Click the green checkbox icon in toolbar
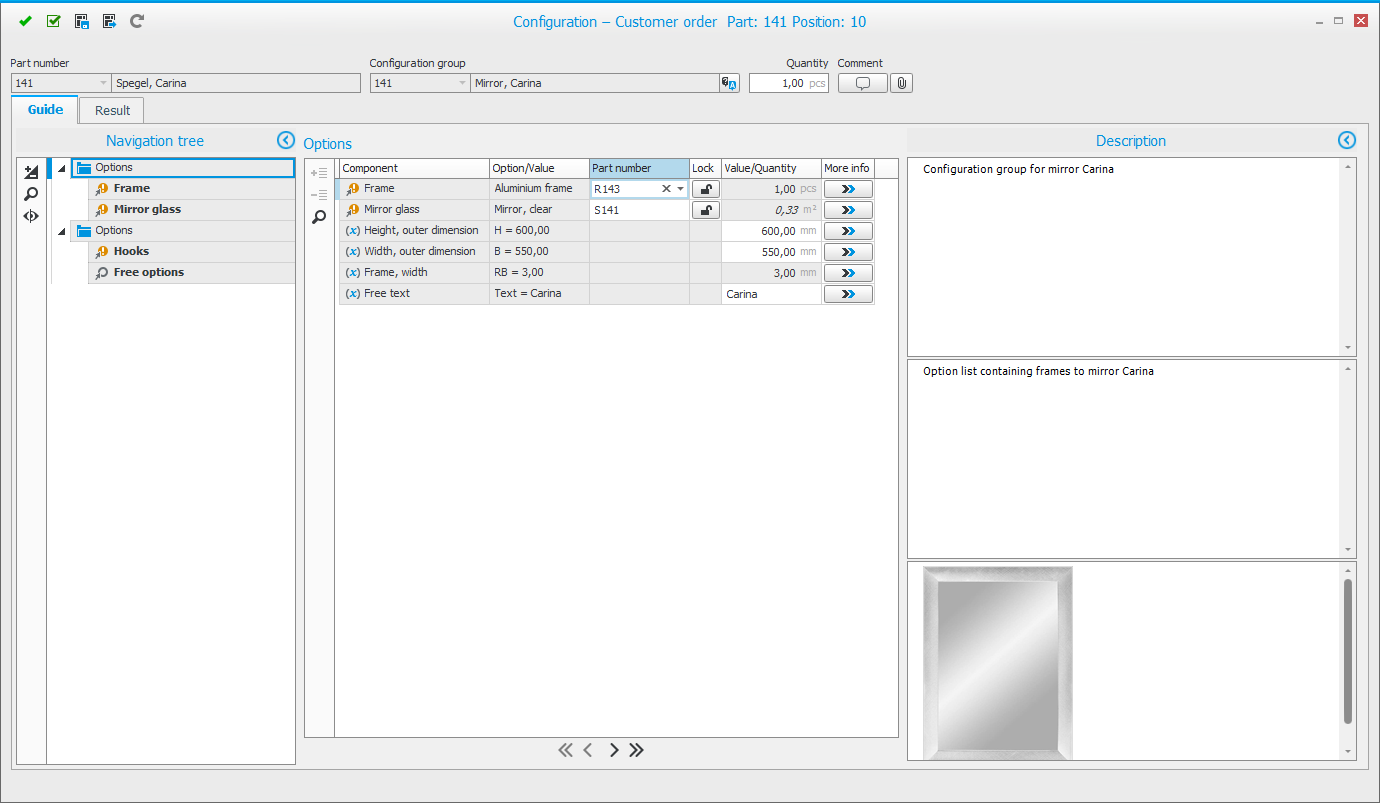1380x803 pixels. pos(54,21)
